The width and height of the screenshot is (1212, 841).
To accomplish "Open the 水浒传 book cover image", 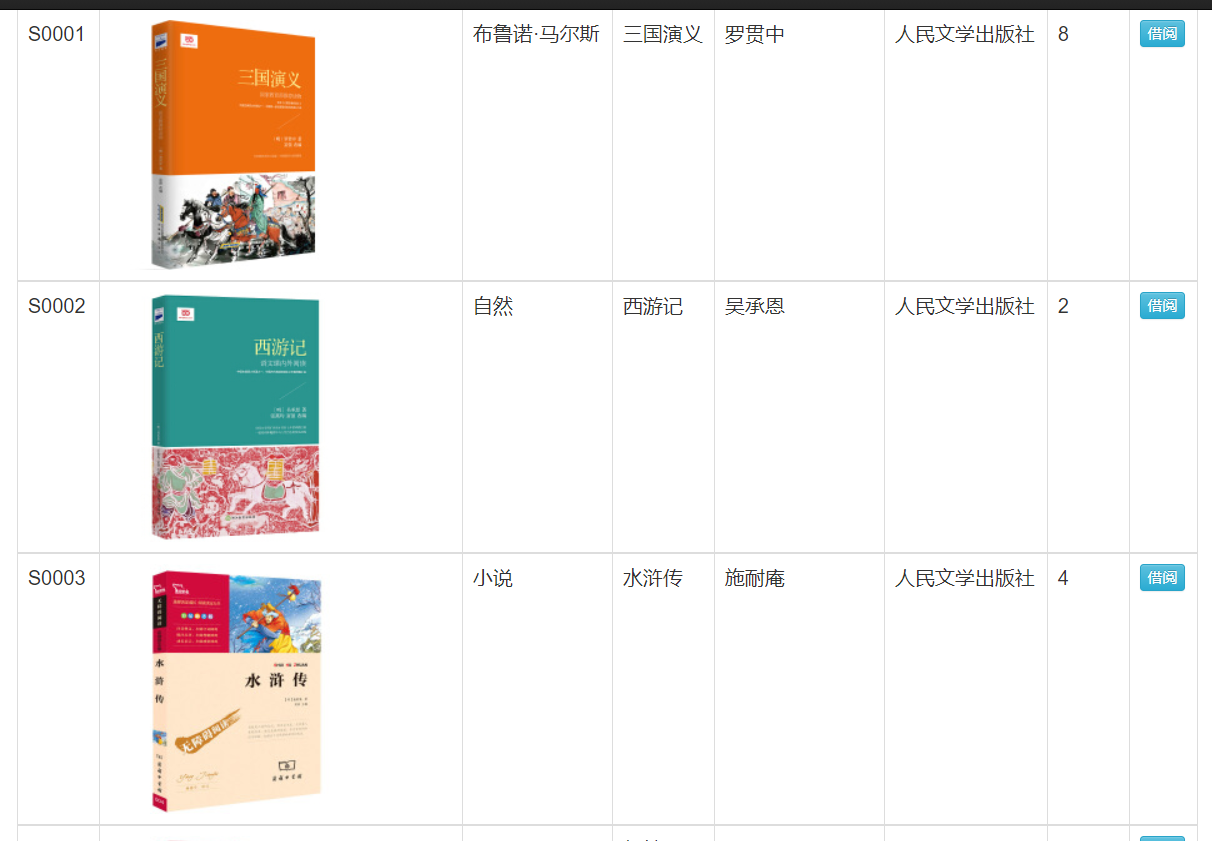I will pos(236,690).
